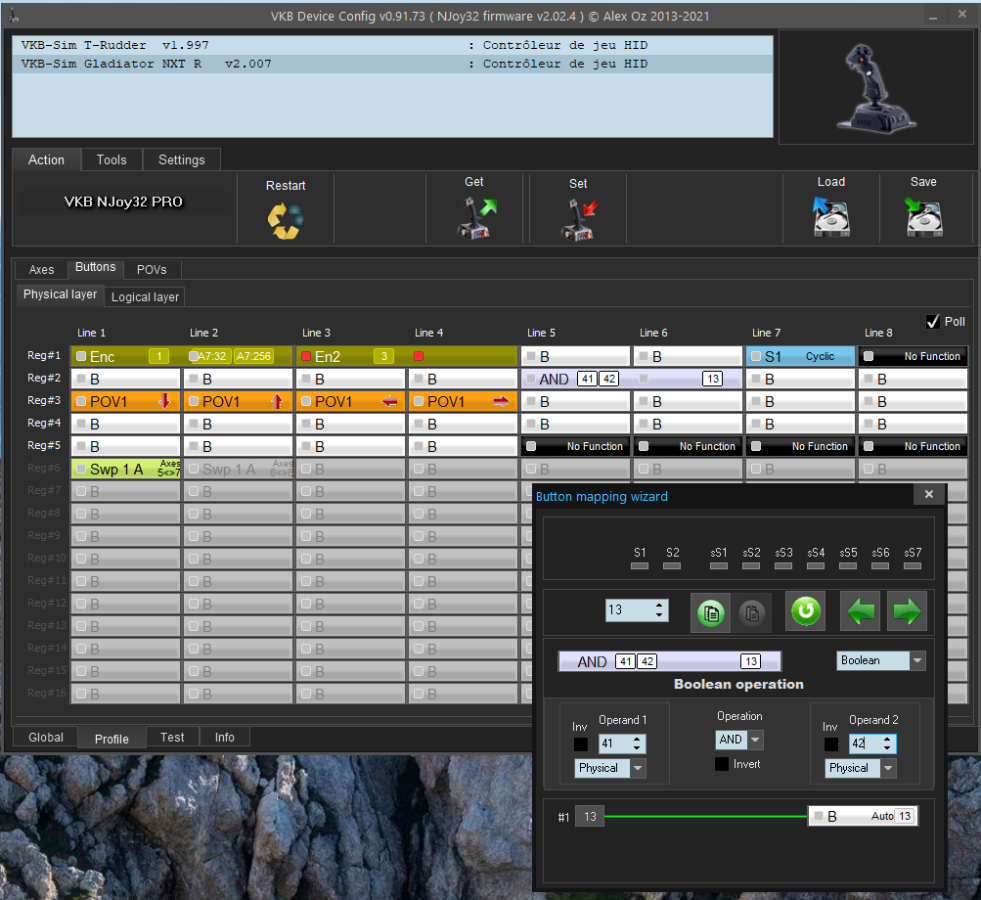The width and height of the screenshot is (981, 900).
Task: Click the Set settings joystick icon
Action: tap(578, 219)
